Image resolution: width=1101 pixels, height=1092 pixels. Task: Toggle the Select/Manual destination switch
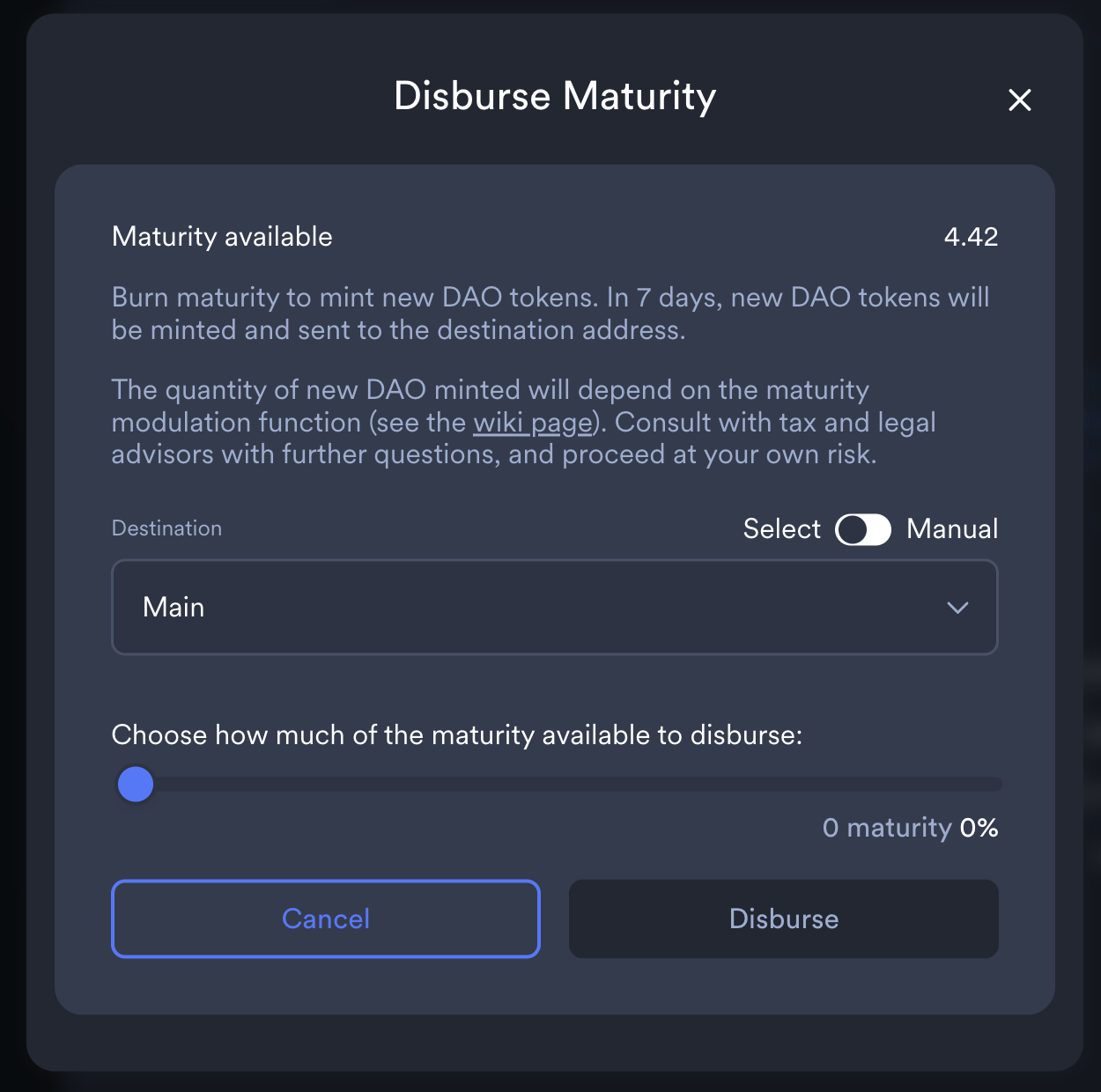863,529
